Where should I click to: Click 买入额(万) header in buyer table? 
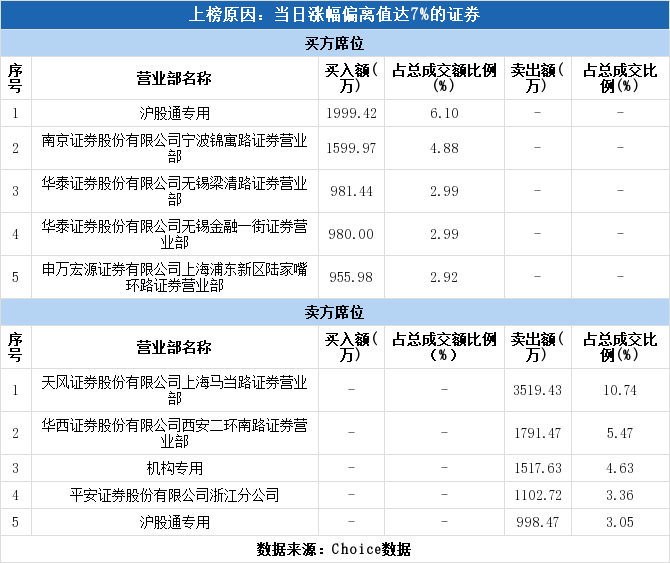pos(351,78)
